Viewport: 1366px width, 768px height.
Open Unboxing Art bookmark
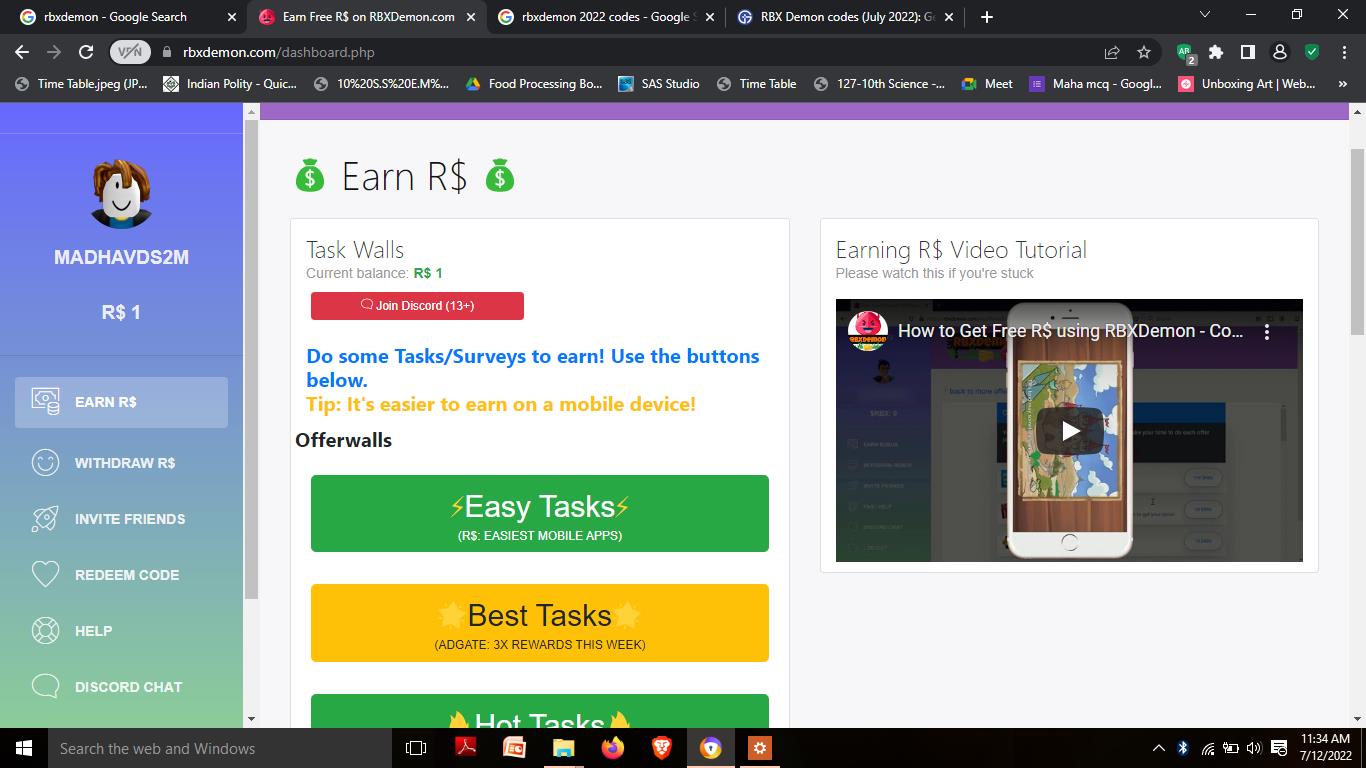click(x=1247, y=84)
